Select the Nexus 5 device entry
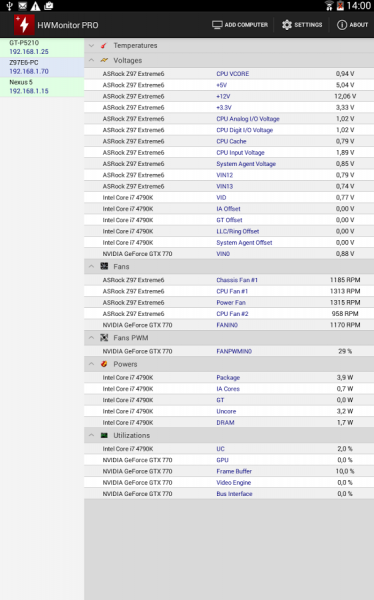Viewport: 374px width, 600px height. (42, 87)
